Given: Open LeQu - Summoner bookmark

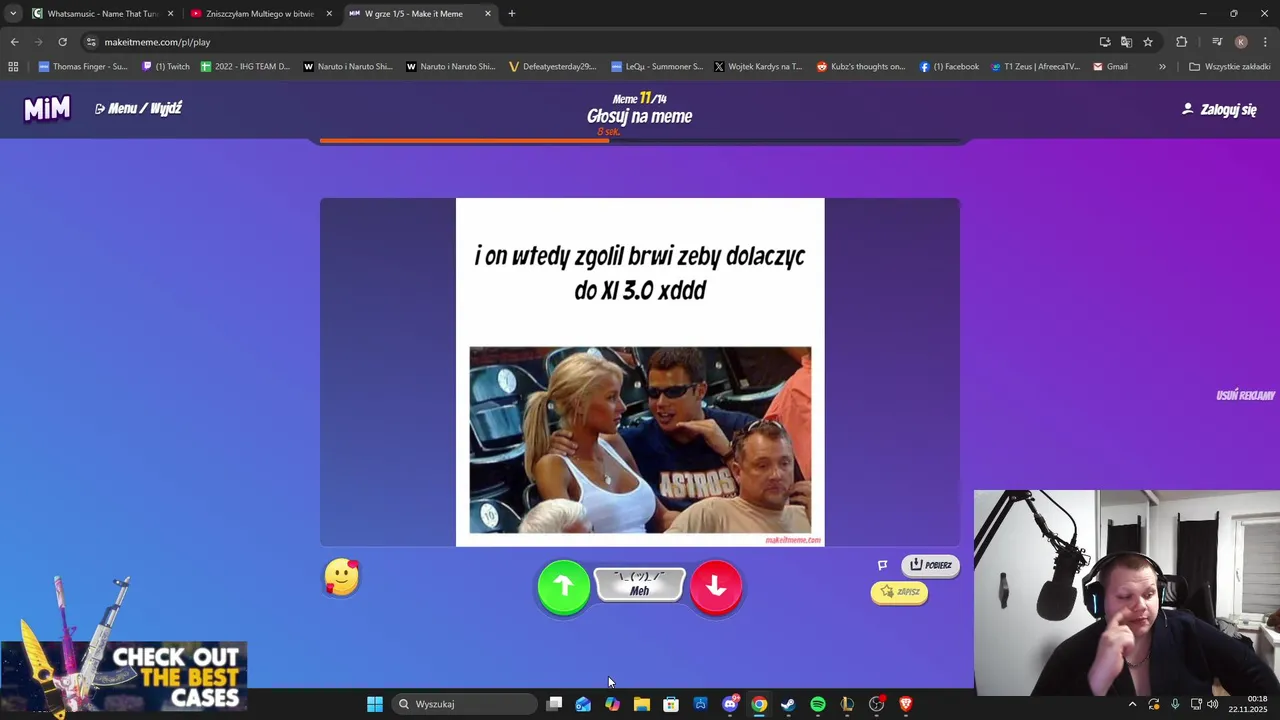Looking at the screenshot, I should click(x=657, y=67).
